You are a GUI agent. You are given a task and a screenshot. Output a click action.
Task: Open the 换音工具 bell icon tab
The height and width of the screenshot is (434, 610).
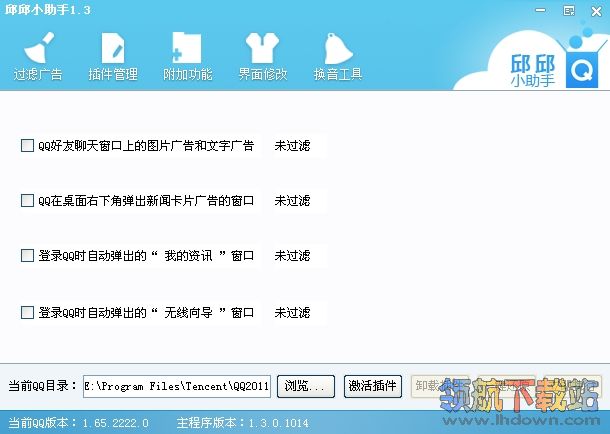click(x=338, y=57)
